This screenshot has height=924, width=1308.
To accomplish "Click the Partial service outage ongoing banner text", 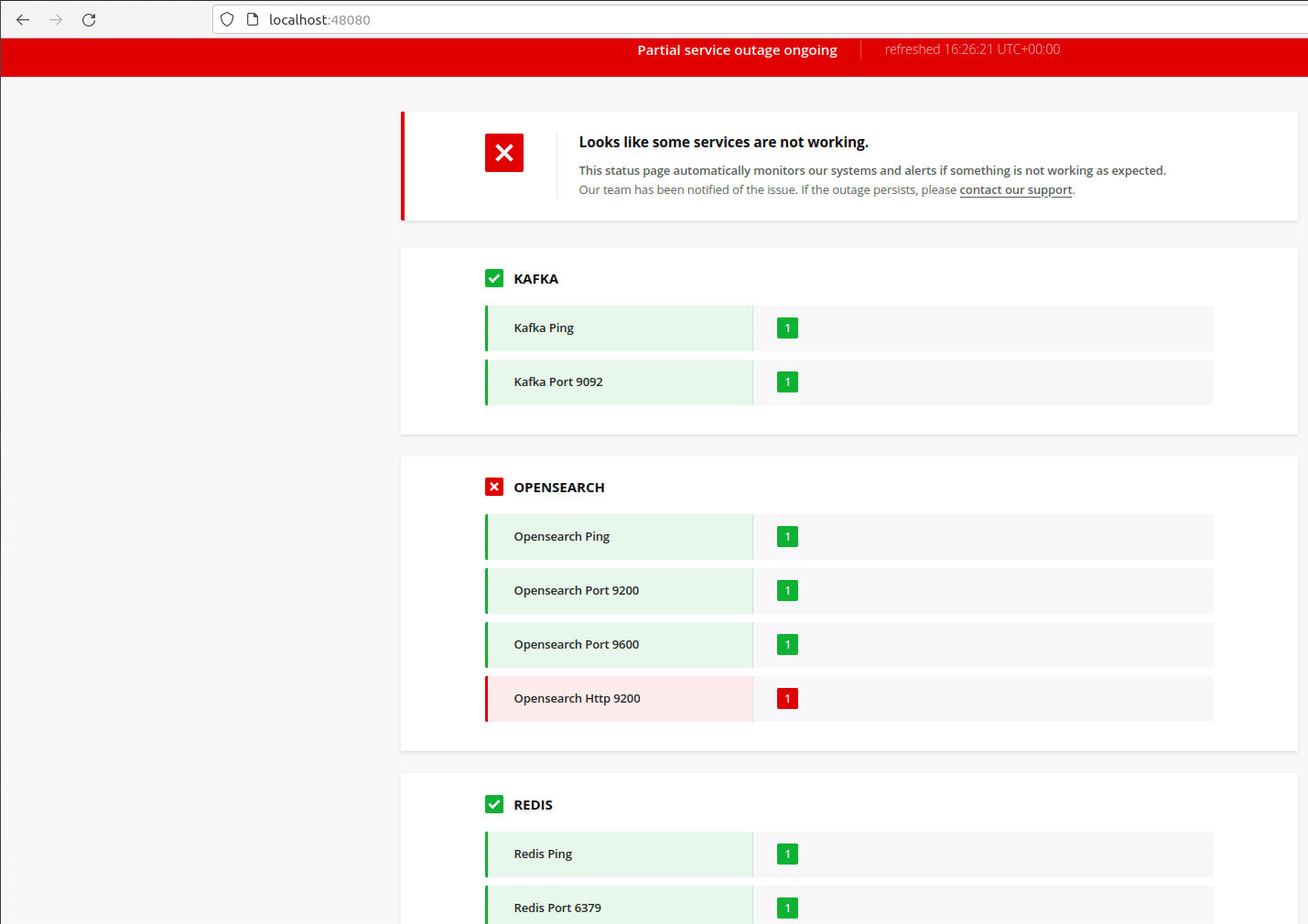I will click(737, 50).
